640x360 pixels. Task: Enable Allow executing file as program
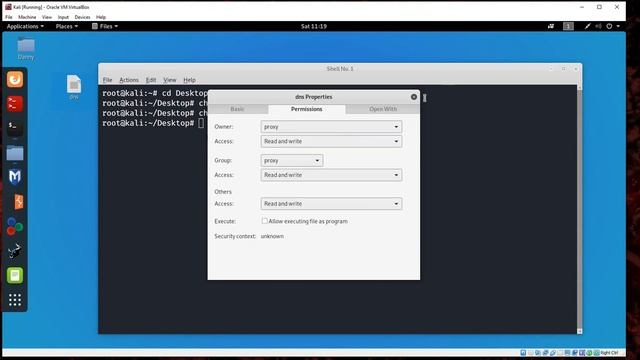pos(264,221)
